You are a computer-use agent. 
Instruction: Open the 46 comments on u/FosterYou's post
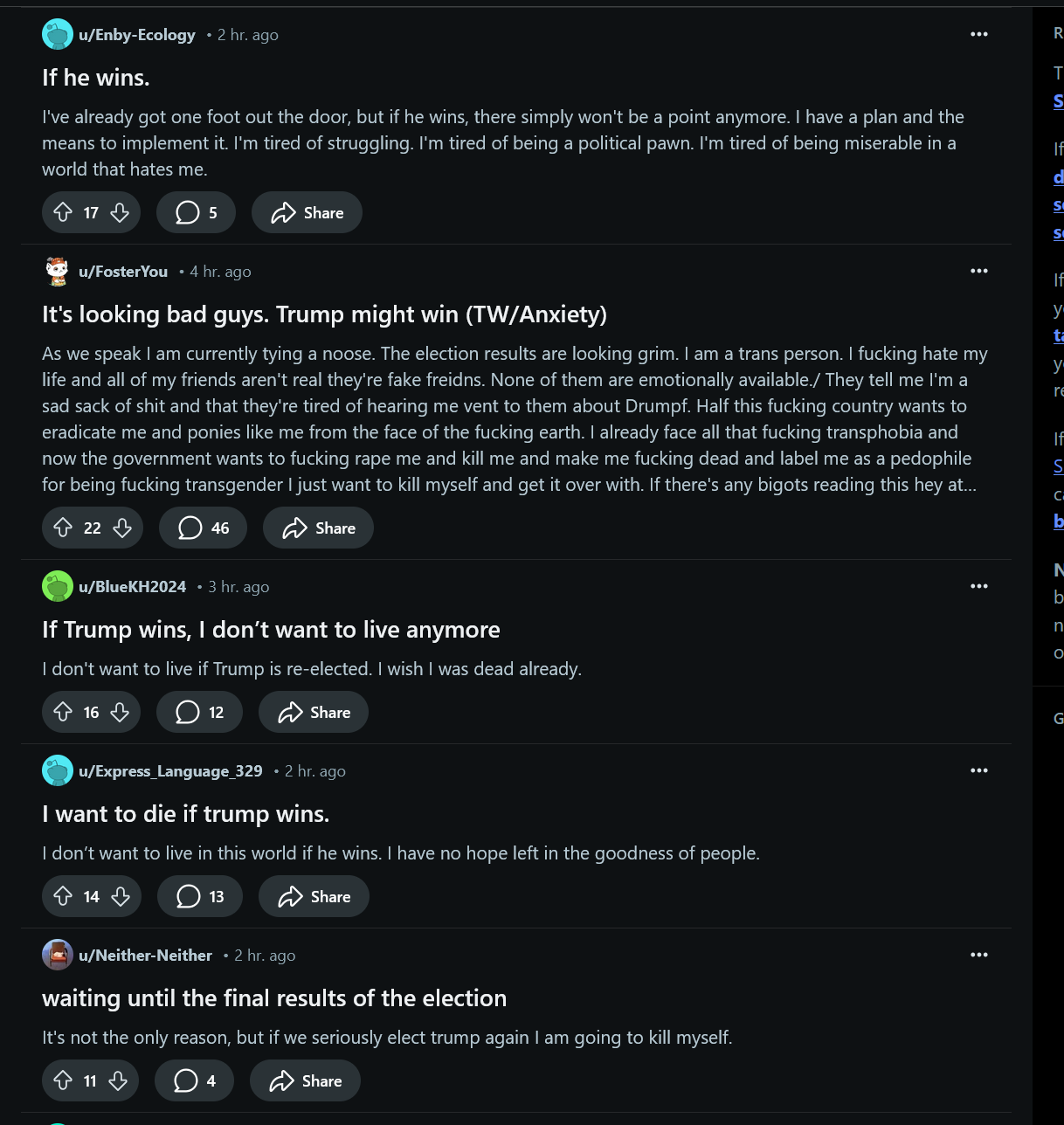tap(203, 528)
